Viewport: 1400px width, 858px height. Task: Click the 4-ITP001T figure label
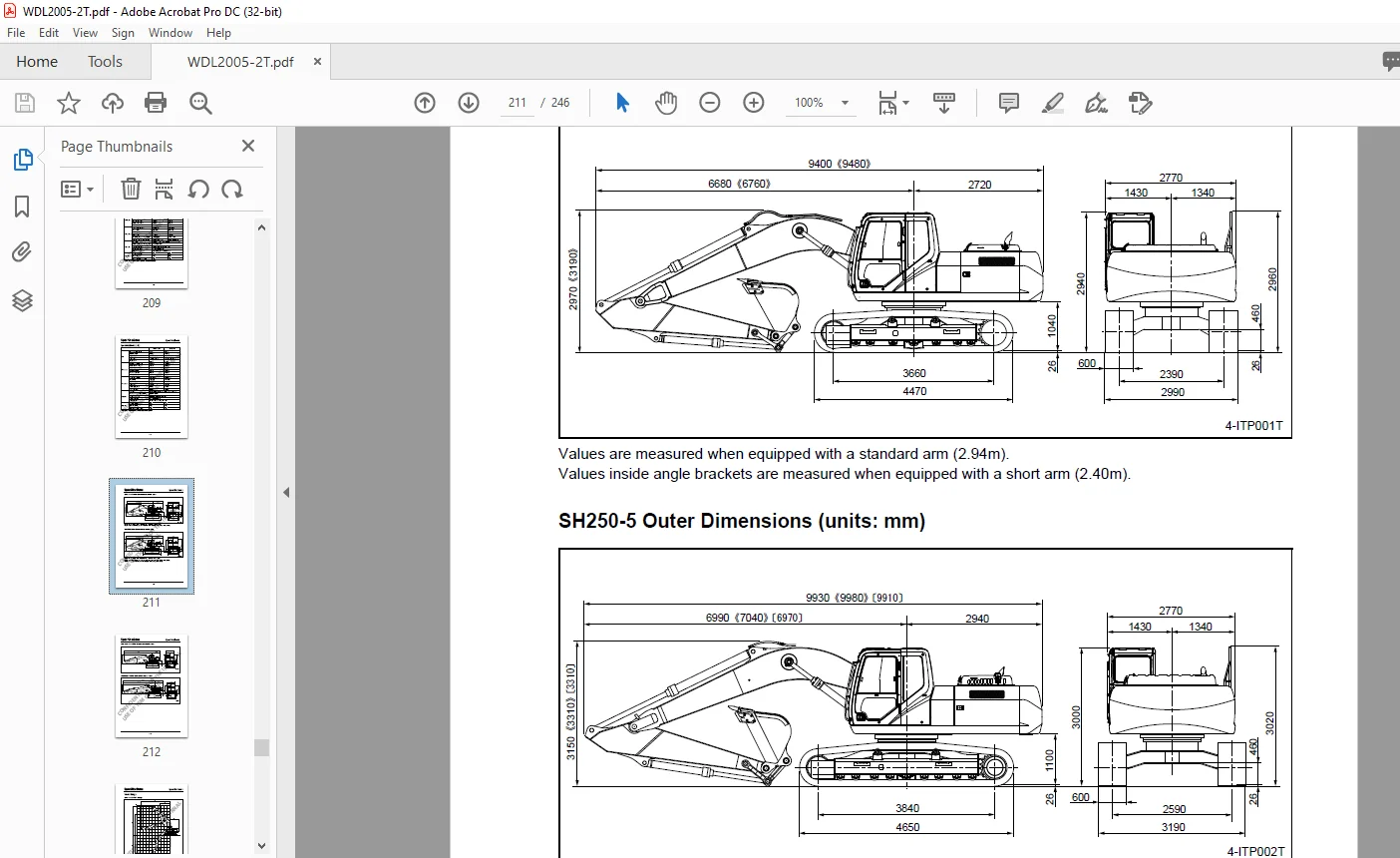(1254, 426)
